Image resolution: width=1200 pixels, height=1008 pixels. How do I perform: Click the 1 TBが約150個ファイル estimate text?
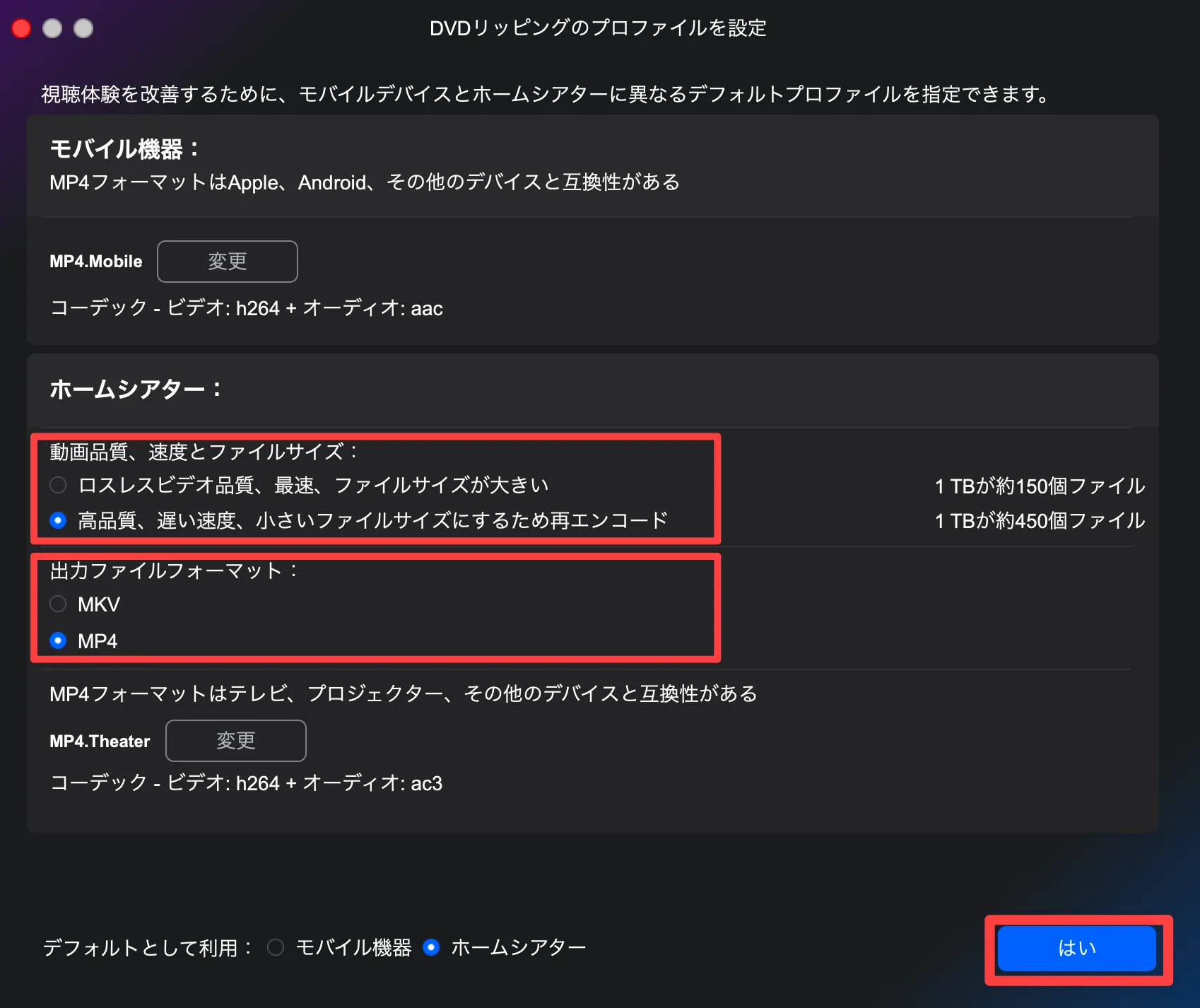tap(1040, 486)
